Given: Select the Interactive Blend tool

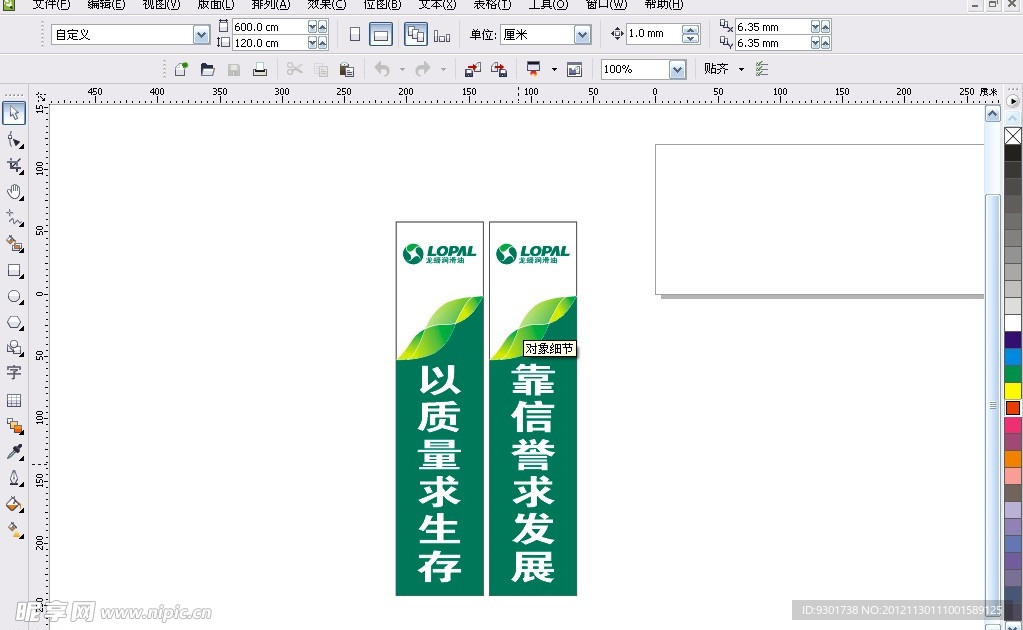Looking at the screenshot, I should click(x=14, y=426).
